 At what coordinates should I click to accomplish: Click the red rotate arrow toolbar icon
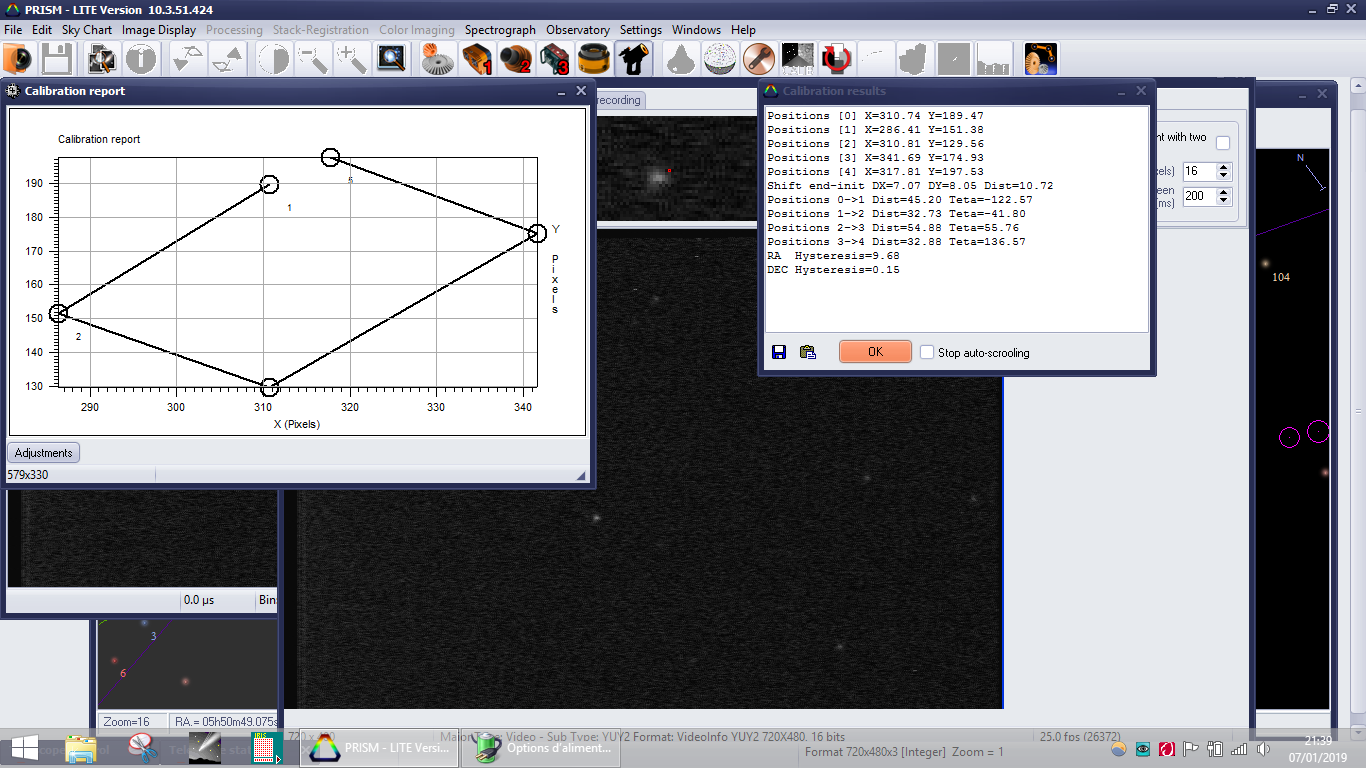pos(836,60)
